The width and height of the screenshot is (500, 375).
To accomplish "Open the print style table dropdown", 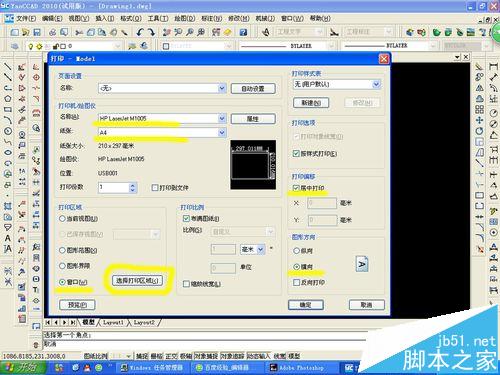I will pyautogui.click(x=337, y=84).
